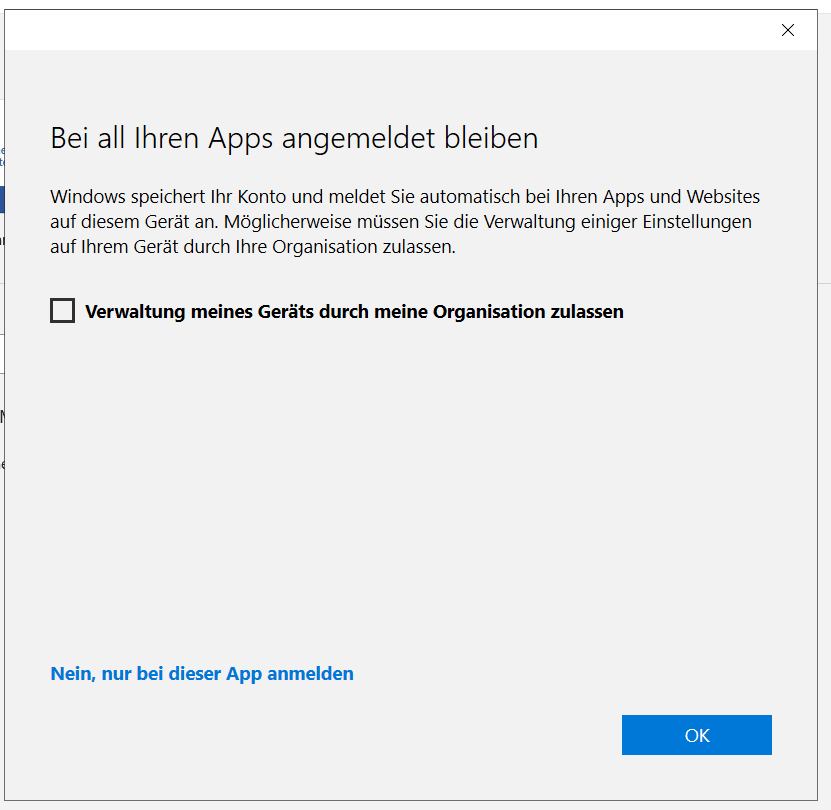Screen dimensions: 831x810
Task: Click the text line starting 'auf diesem Gerät an'
Action: click(400, 221)
